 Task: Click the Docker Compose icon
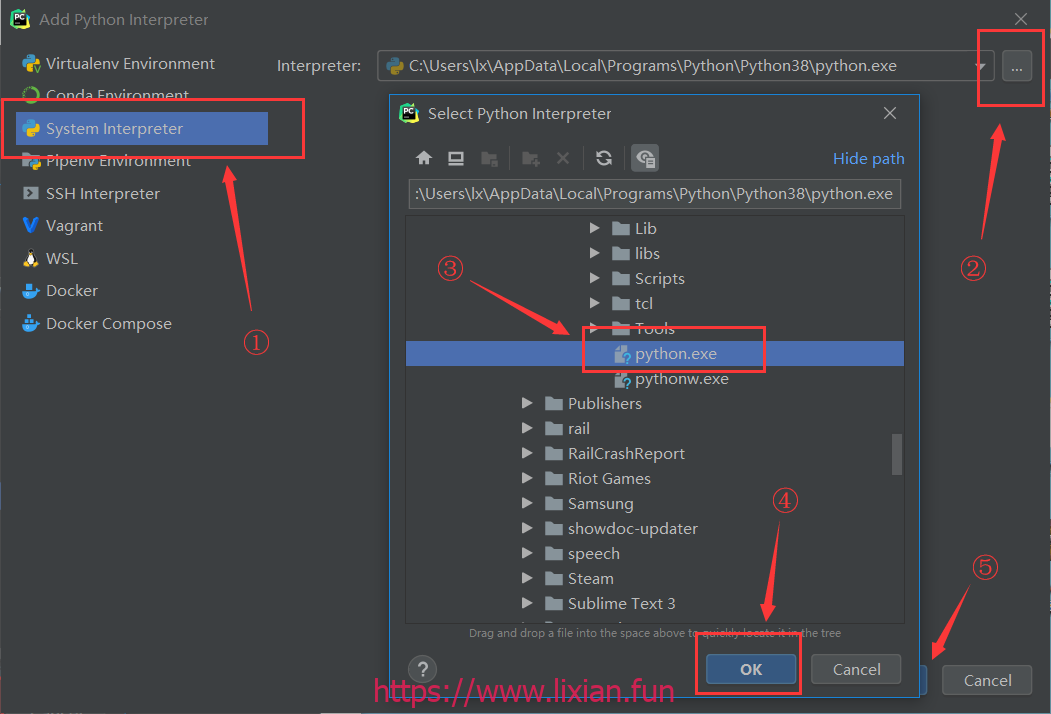point(31,323)
